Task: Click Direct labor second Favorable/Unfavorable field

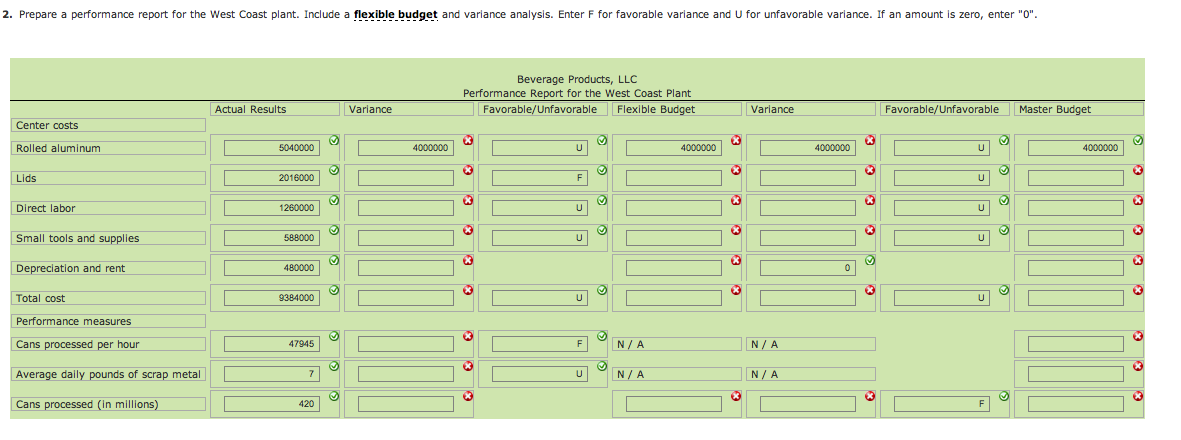Action: (x=941, y=208)
